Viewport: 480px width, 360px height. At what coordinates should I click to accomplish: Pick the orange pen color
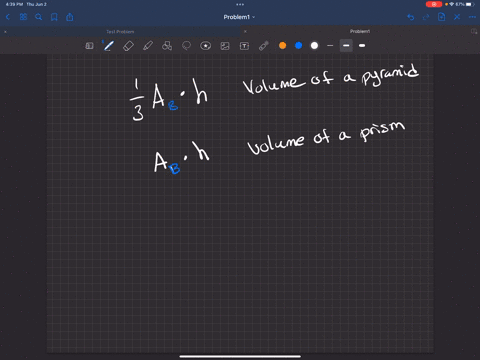point(283,46)
